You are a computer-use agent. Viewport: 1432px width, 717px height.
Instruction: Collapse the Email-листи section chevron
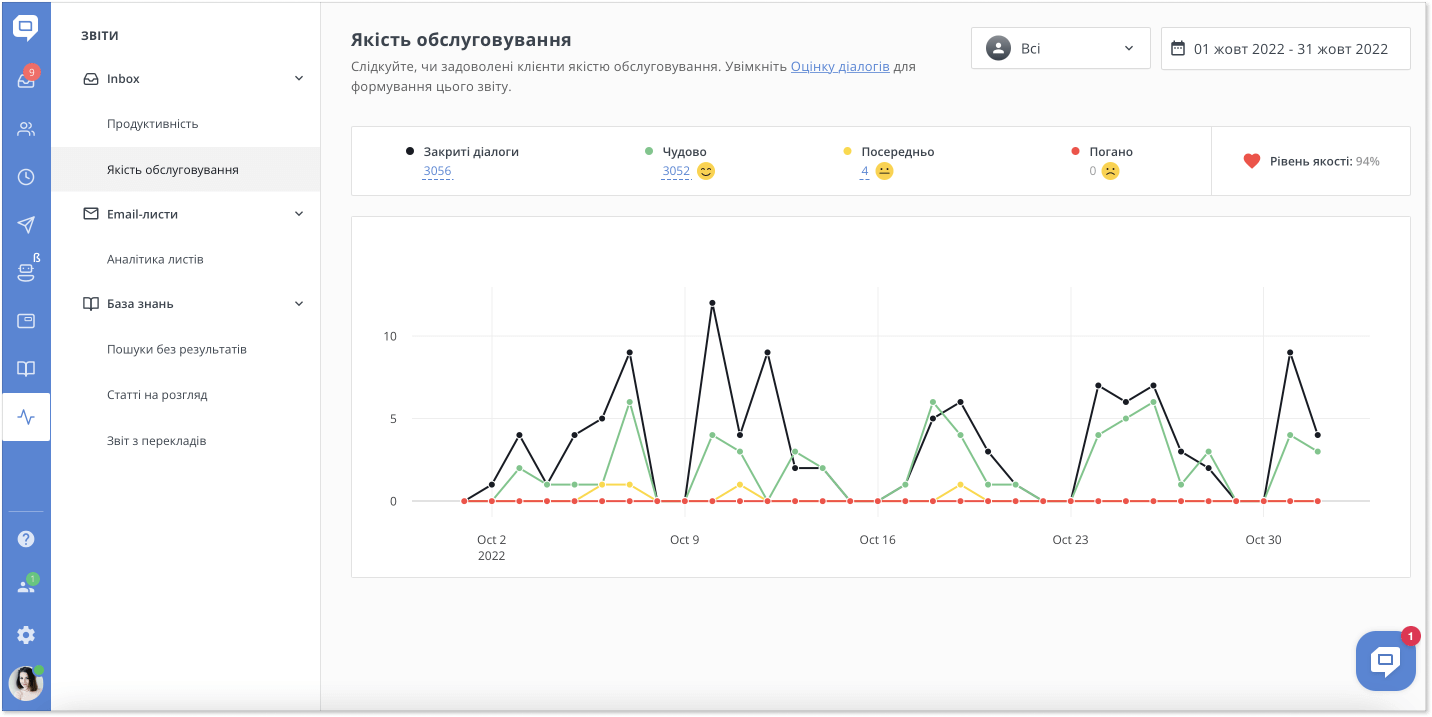click(299, 214)
